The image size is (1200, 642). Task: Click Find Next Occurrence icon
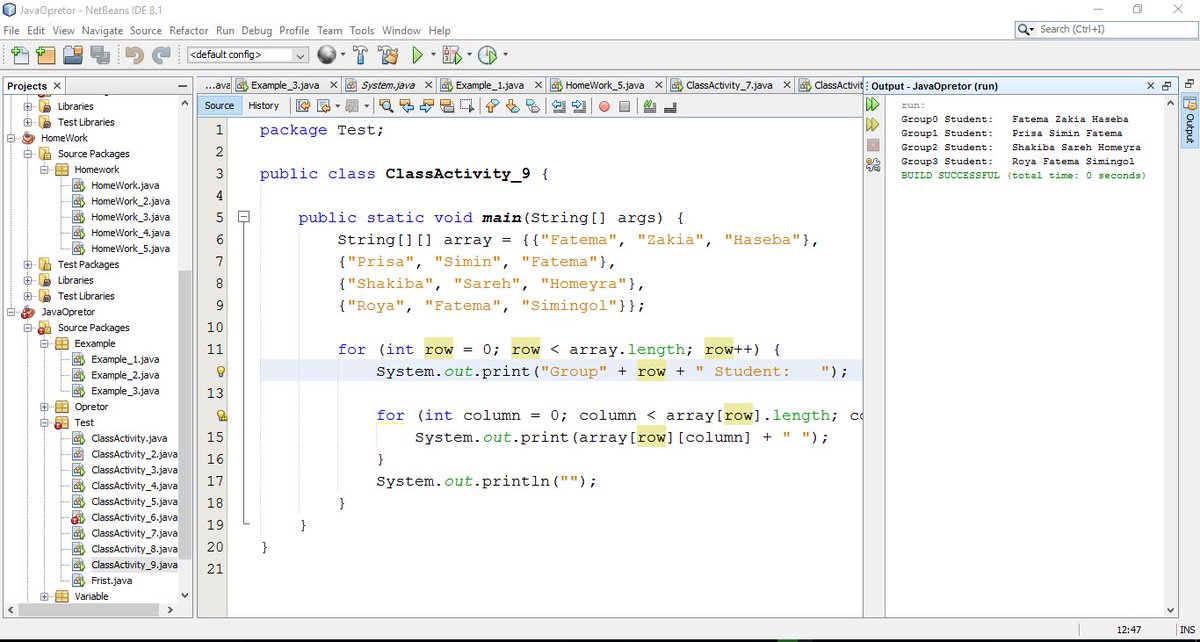click(x=428, y=106)
